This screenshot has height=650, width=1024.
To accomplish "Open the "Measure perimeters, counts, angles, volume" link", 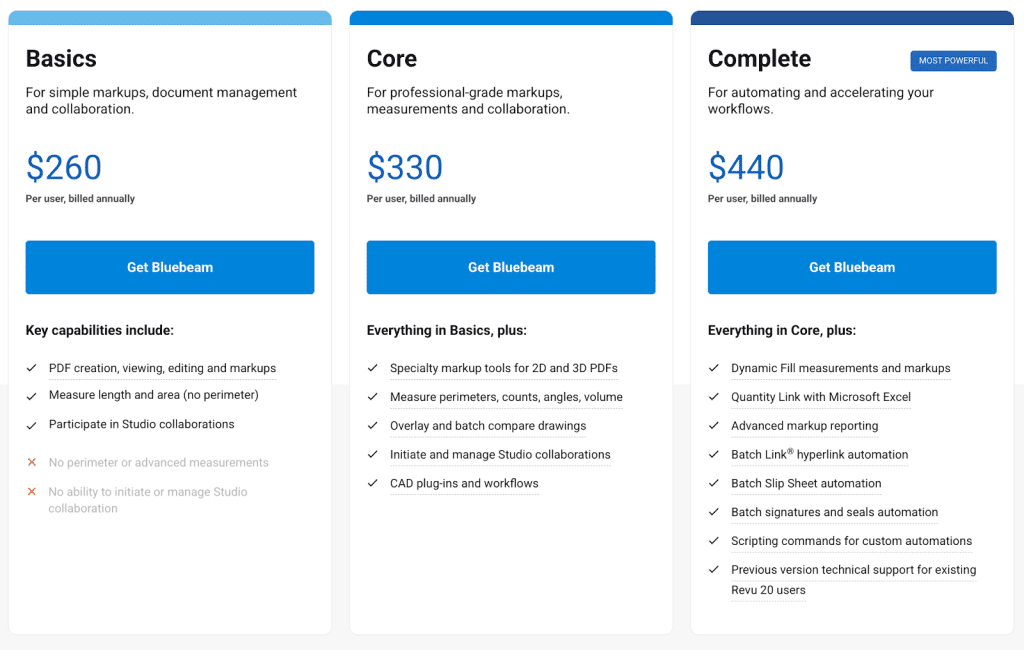I will [x=505, y=397].
